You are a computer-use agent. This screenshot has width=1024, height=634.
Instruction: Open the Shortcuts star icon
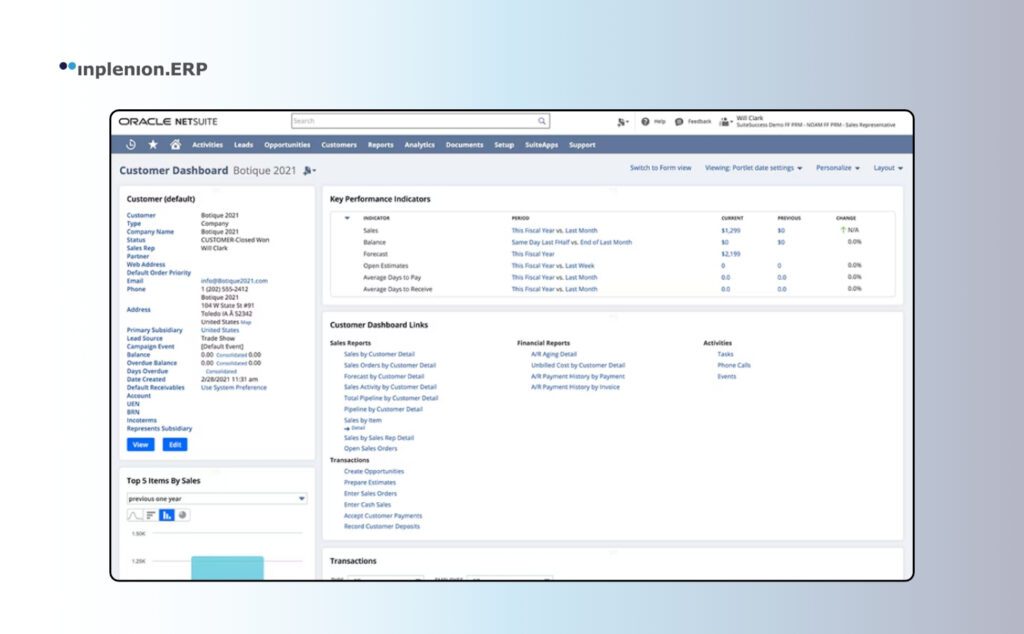point(153,144)
